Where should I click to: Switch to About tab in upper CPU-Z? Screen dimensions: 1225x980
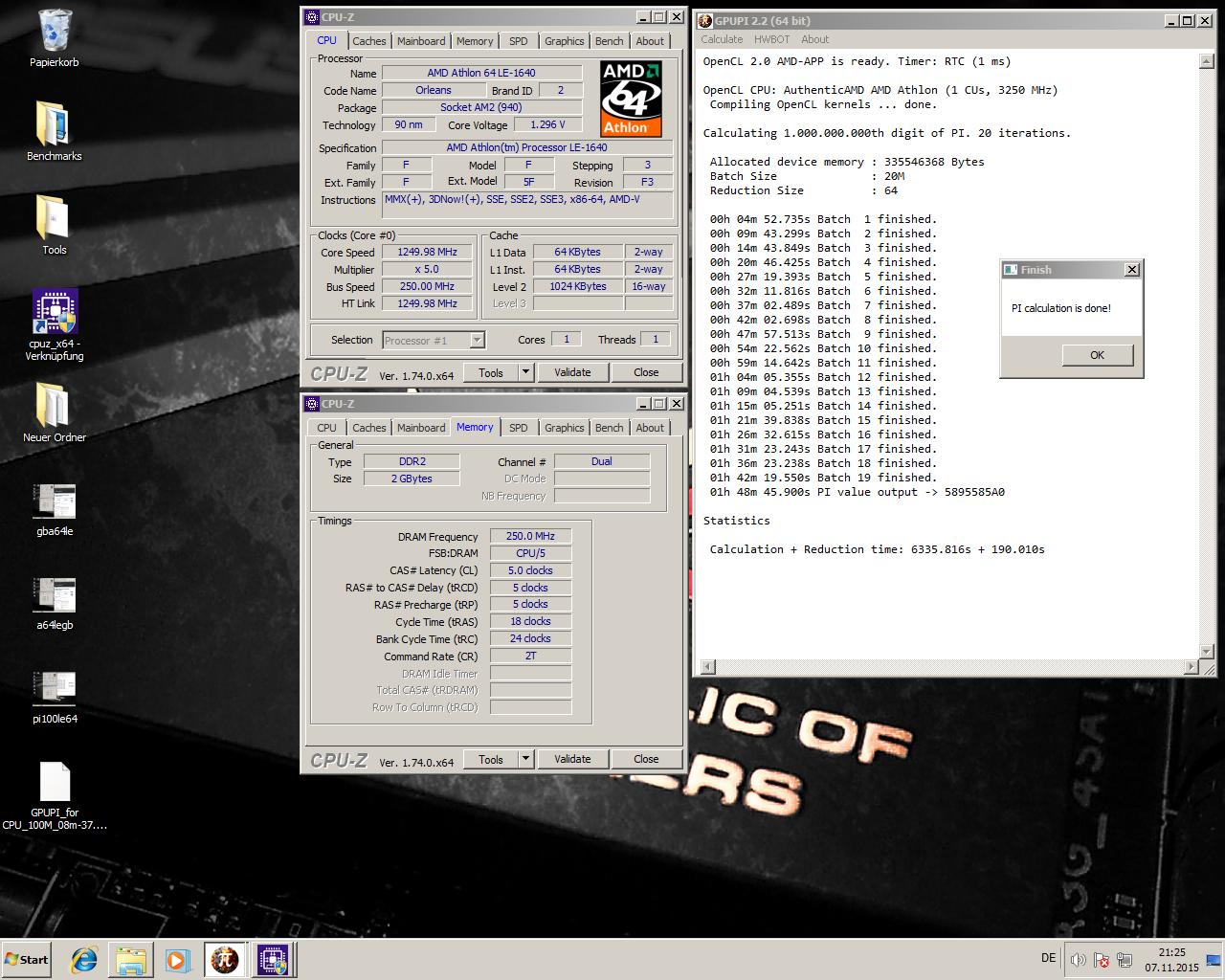point(650,41)
